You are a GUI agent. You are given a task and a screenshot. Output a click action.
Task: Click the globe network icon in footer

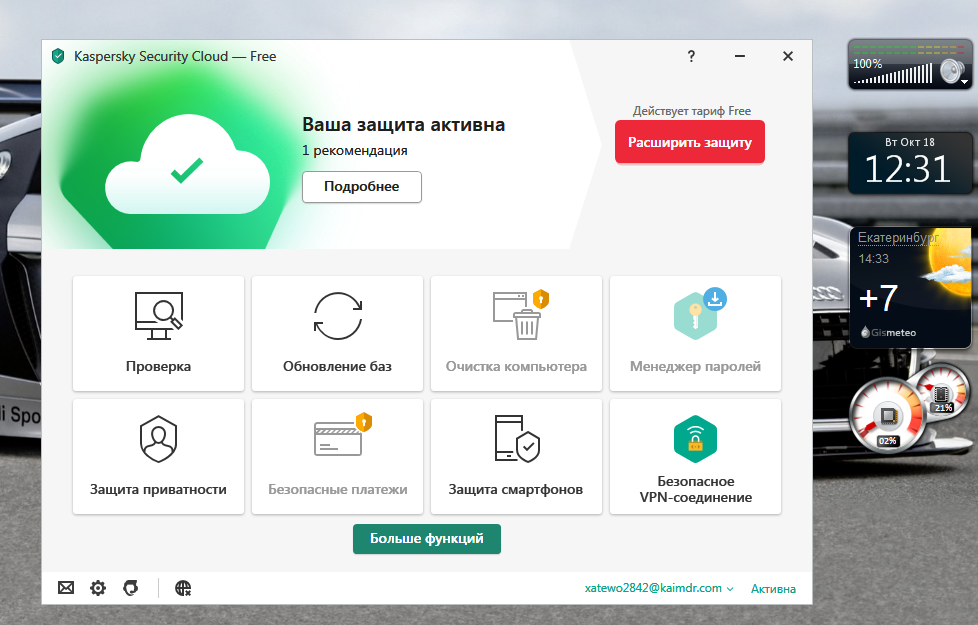pos(183,588)
